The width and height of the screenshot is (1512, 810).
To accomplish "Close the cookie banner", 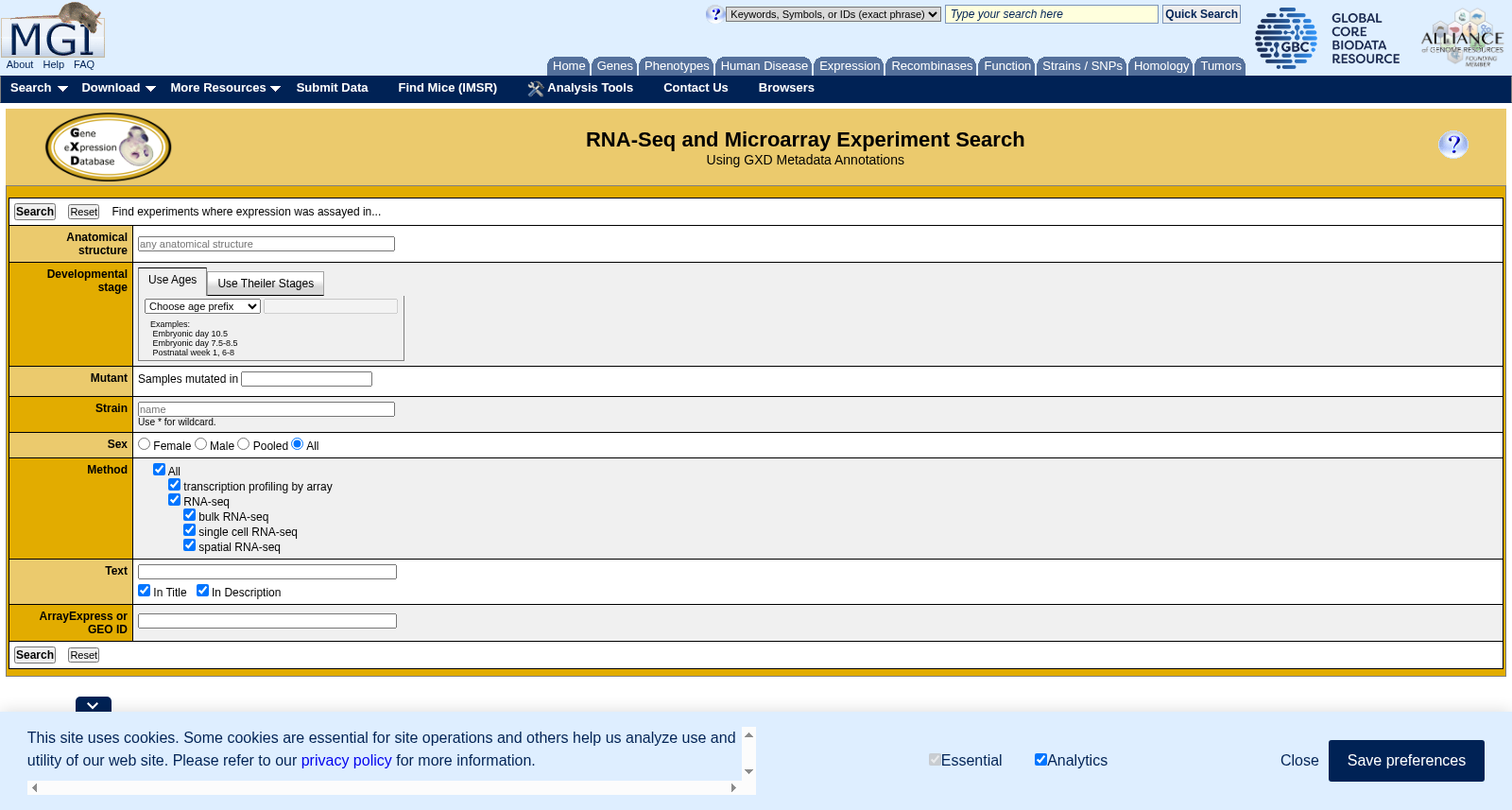I will point(1299,761).
